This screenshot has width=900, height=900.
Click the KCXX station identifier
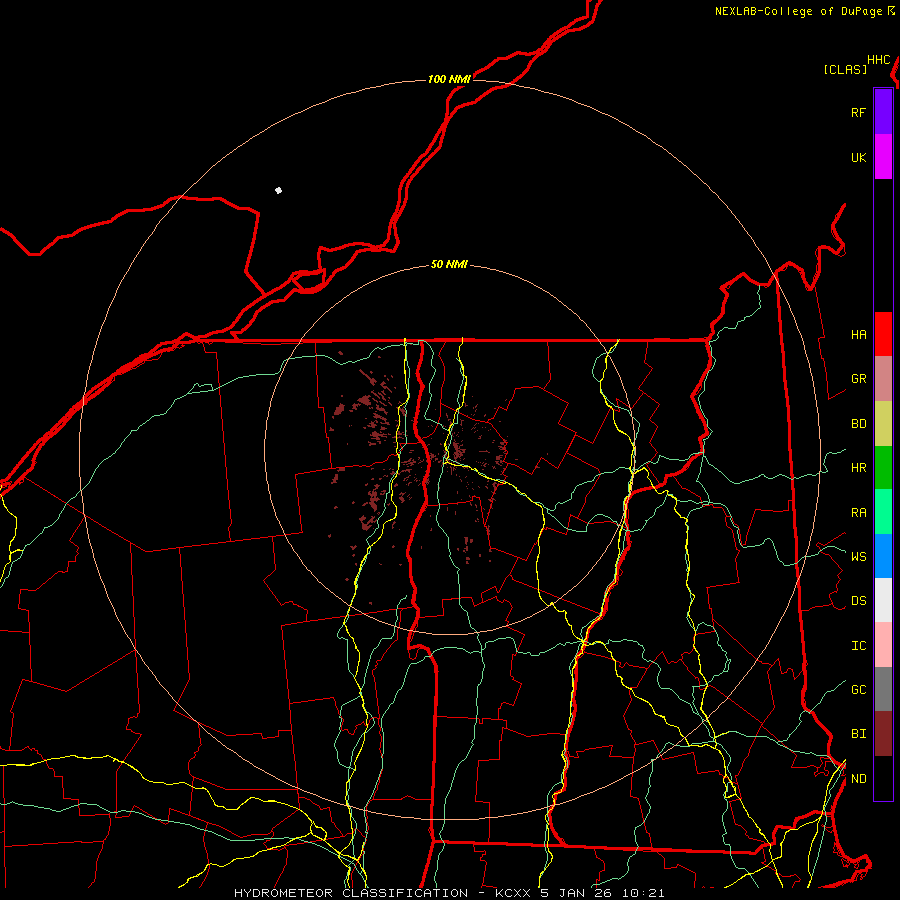click(x=513, y=893)
